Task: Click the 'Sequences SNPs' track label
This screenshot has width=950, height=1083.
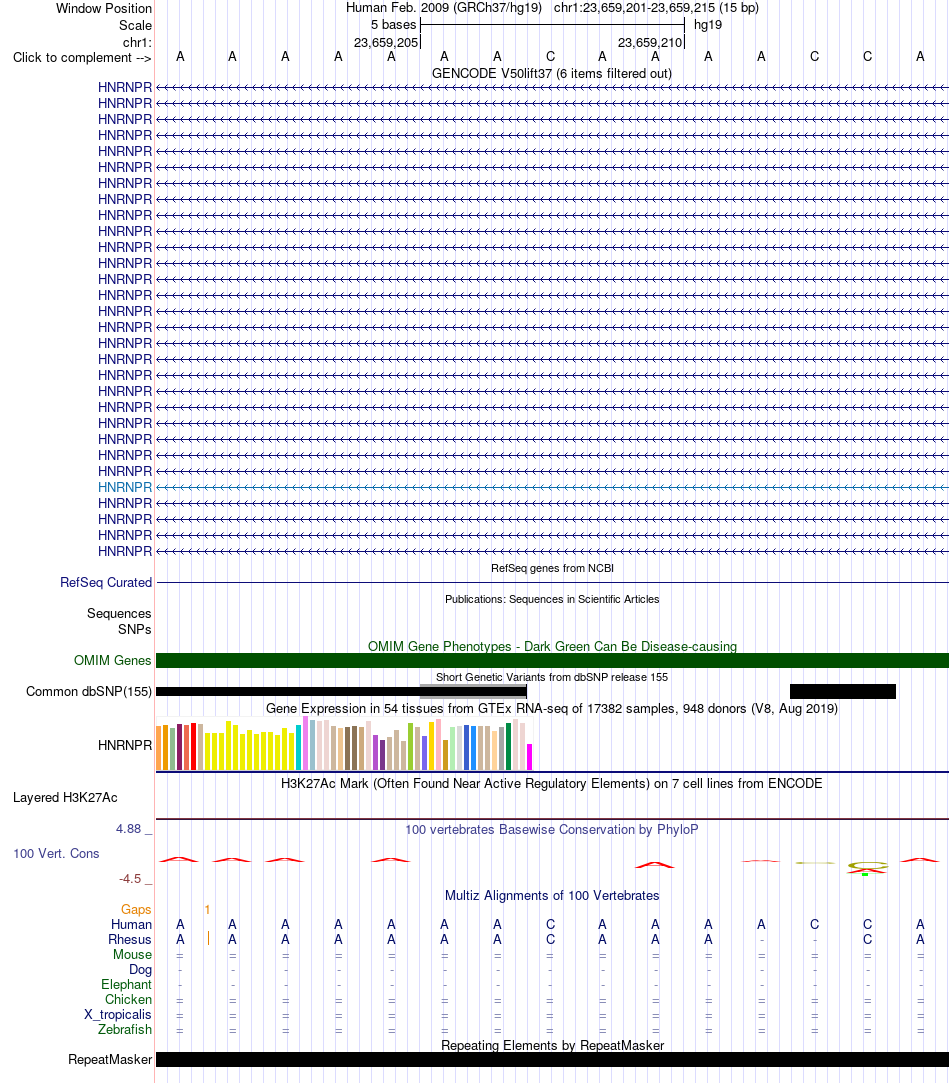Action: 119,621
